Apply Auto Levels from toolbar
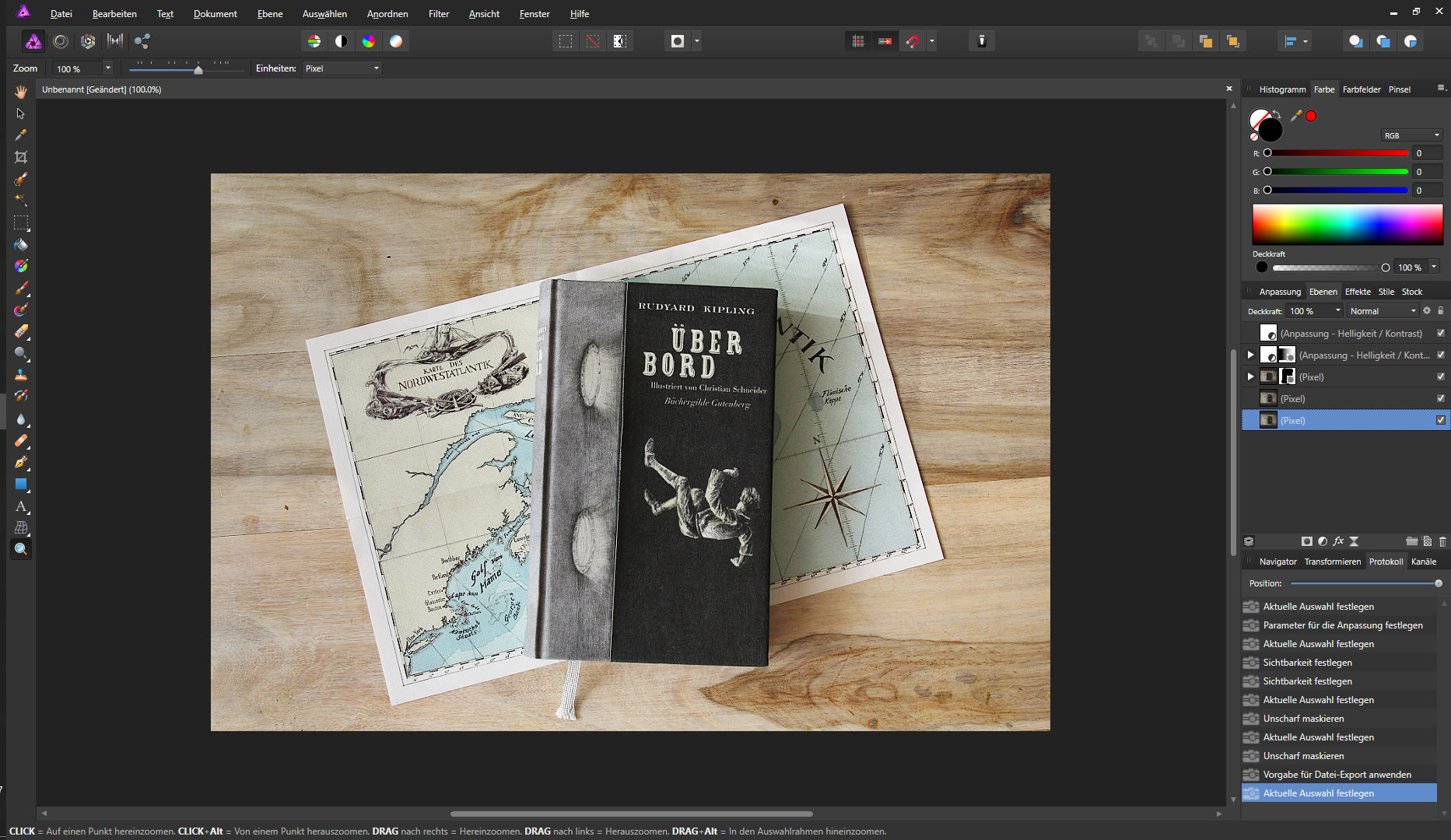The height and width of the screenshot is (840, 1451). [314, 41]
